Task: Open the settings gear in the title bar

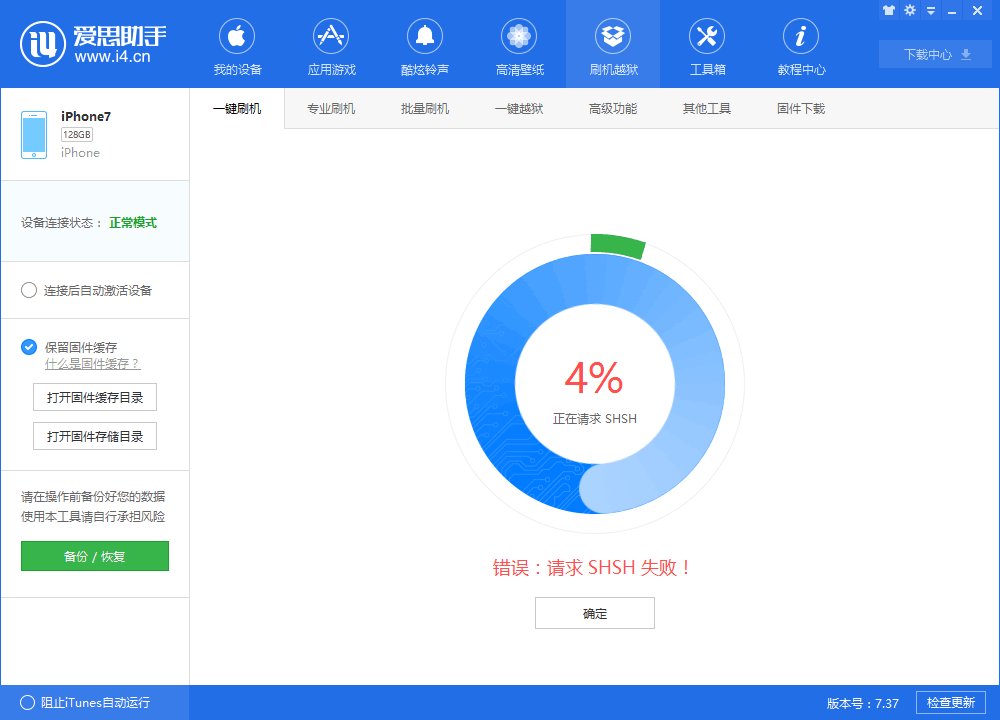Action: tap(908, 10)
